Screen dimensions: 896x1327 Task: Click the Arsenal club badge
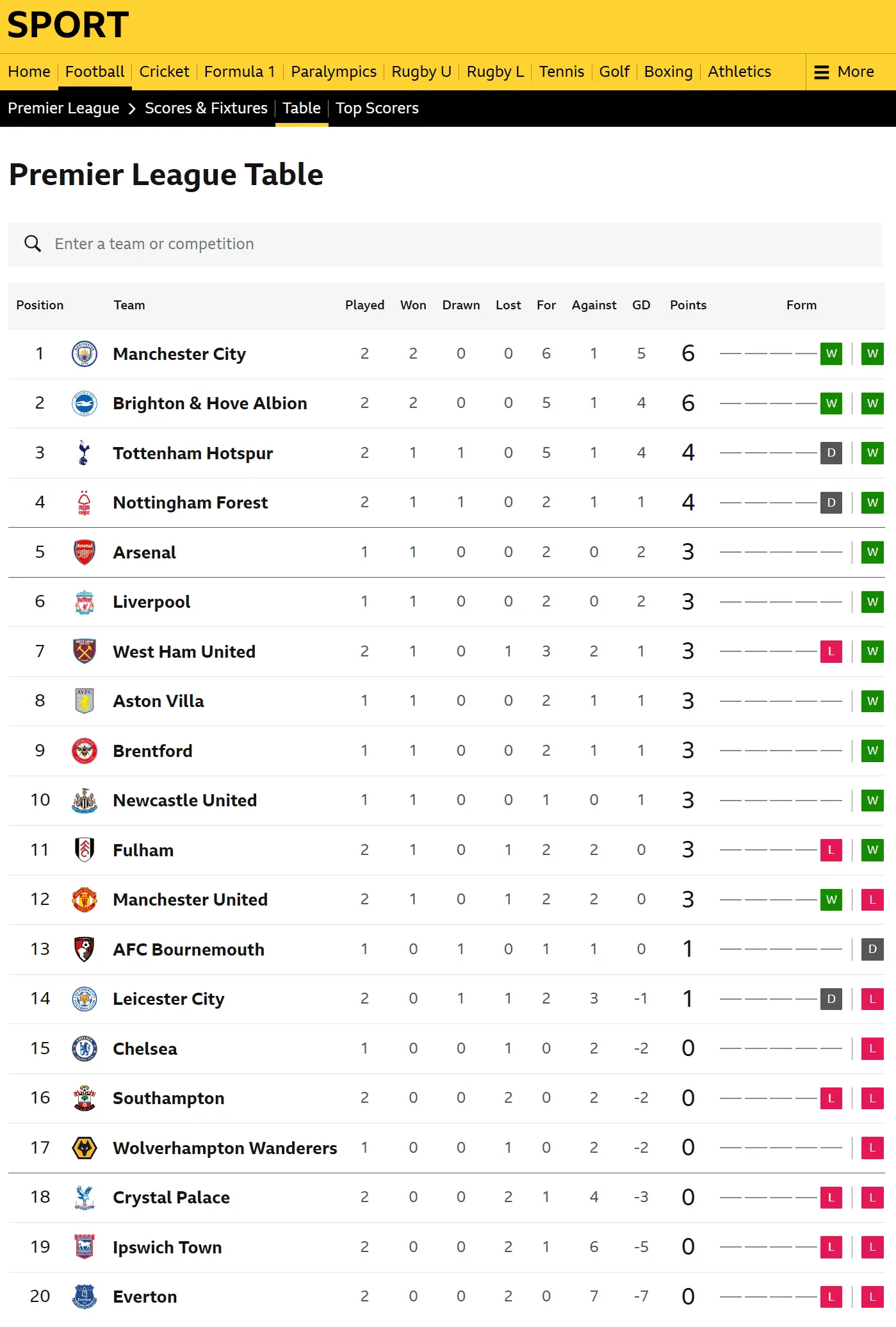85,552
